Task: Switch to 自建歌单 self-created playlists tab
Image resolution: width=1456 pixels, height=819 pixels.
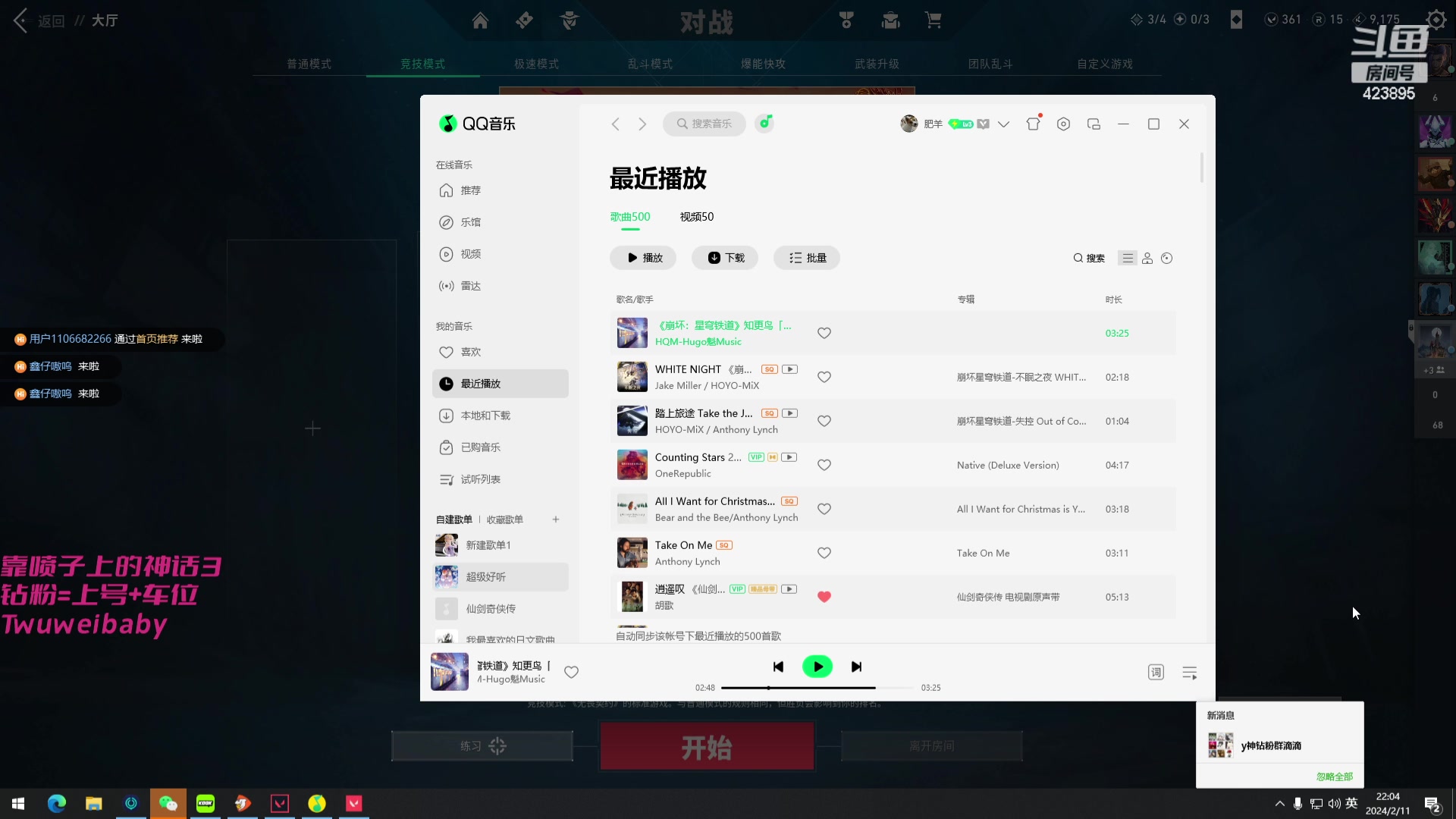Action: [x=453, y=519]
